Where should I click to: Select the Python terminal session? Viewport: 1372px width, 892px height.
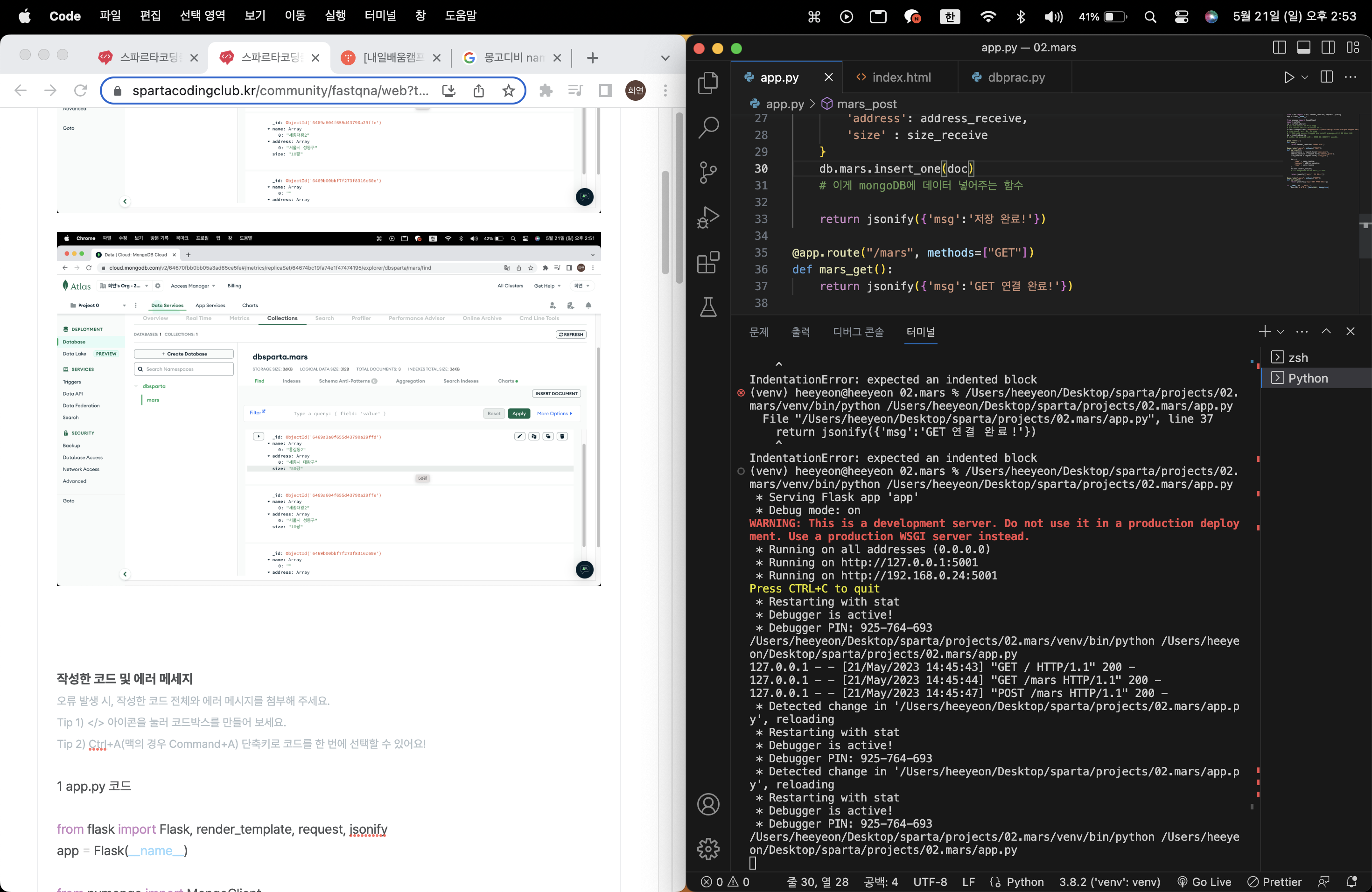pyautogui.click(x=1316, y=378)
